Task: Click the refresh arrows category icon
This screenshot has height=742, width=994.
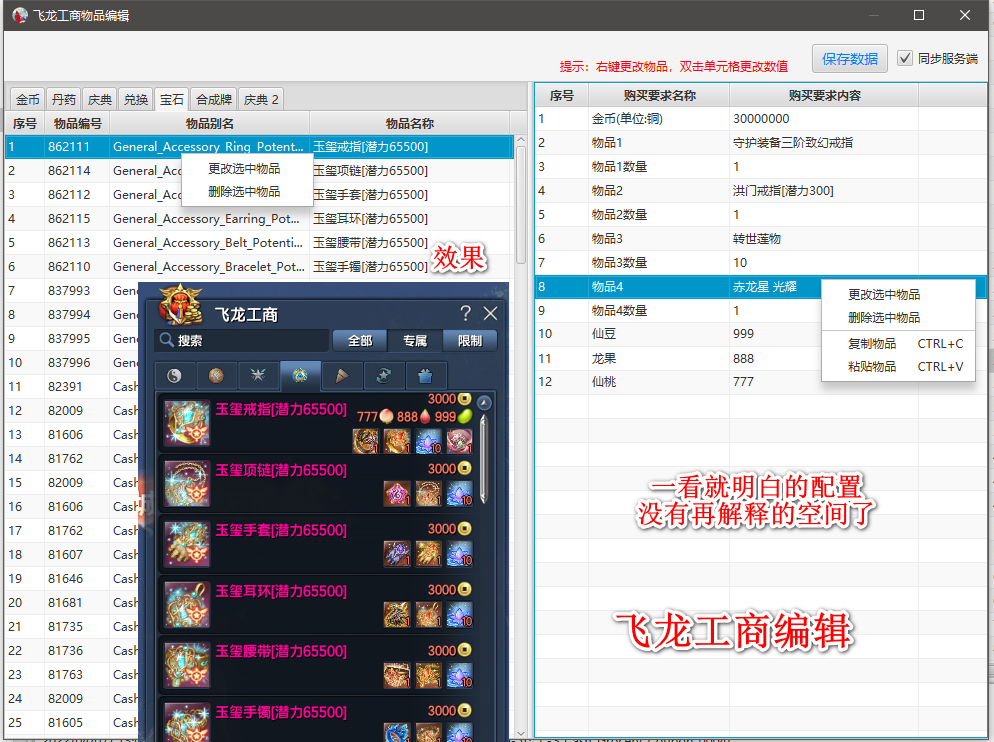Action: click(x=383, y=376)
